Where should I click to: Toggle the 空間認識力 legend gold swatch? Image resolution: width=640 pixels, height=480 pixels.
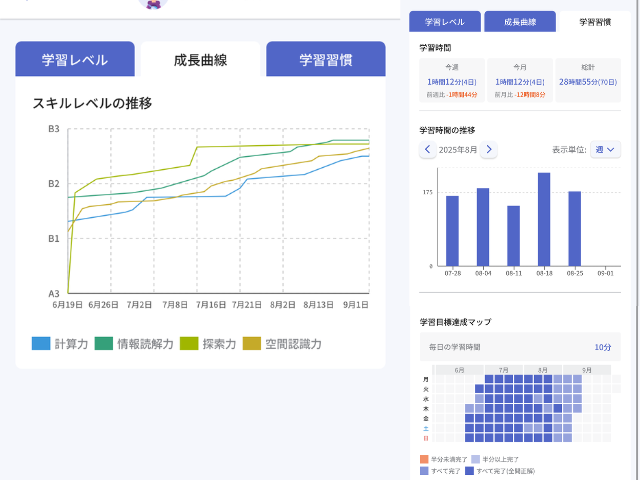click(x=251, y=343)
